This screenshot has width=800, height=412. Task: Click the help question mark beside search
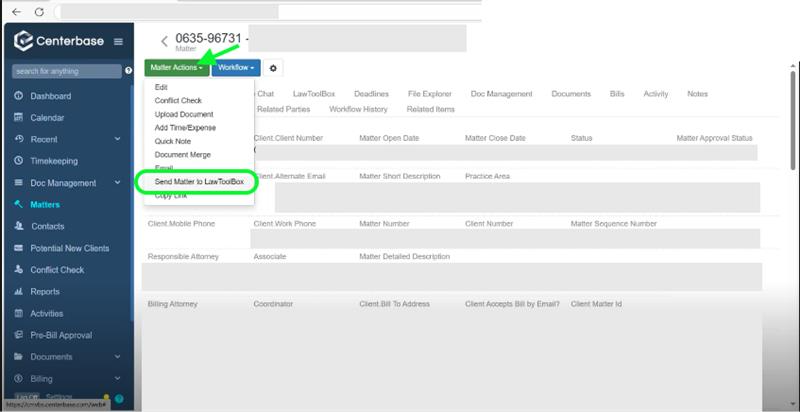[129, 71]
